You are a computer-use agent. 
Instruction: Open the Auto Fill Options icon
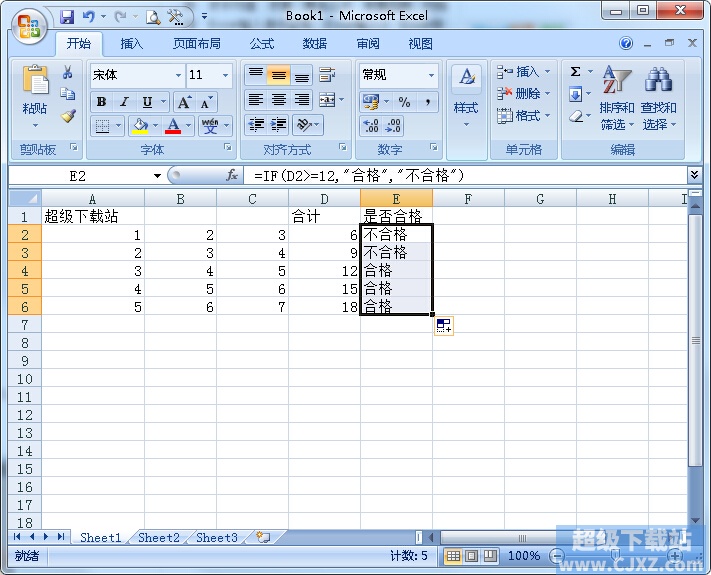(444, 326)
